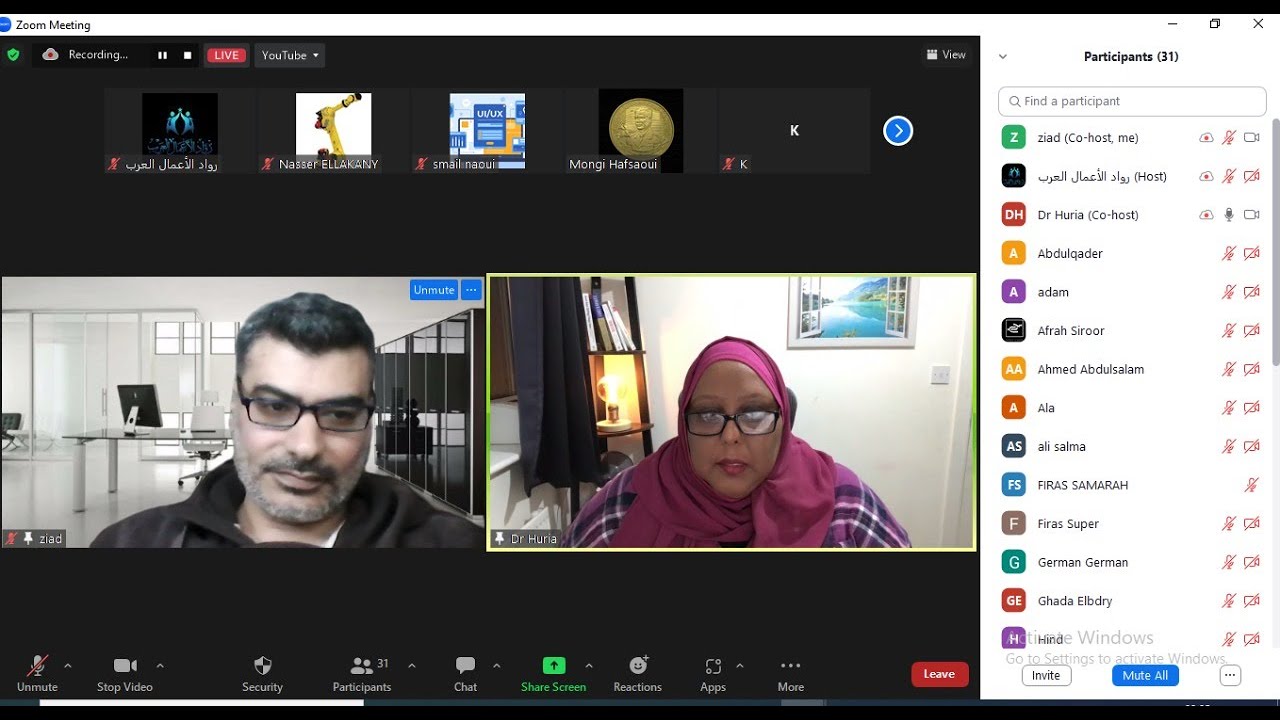Screen dimensions: 1280x720
Task: Select the Dr Huria video tile
Action: [732, 412]
